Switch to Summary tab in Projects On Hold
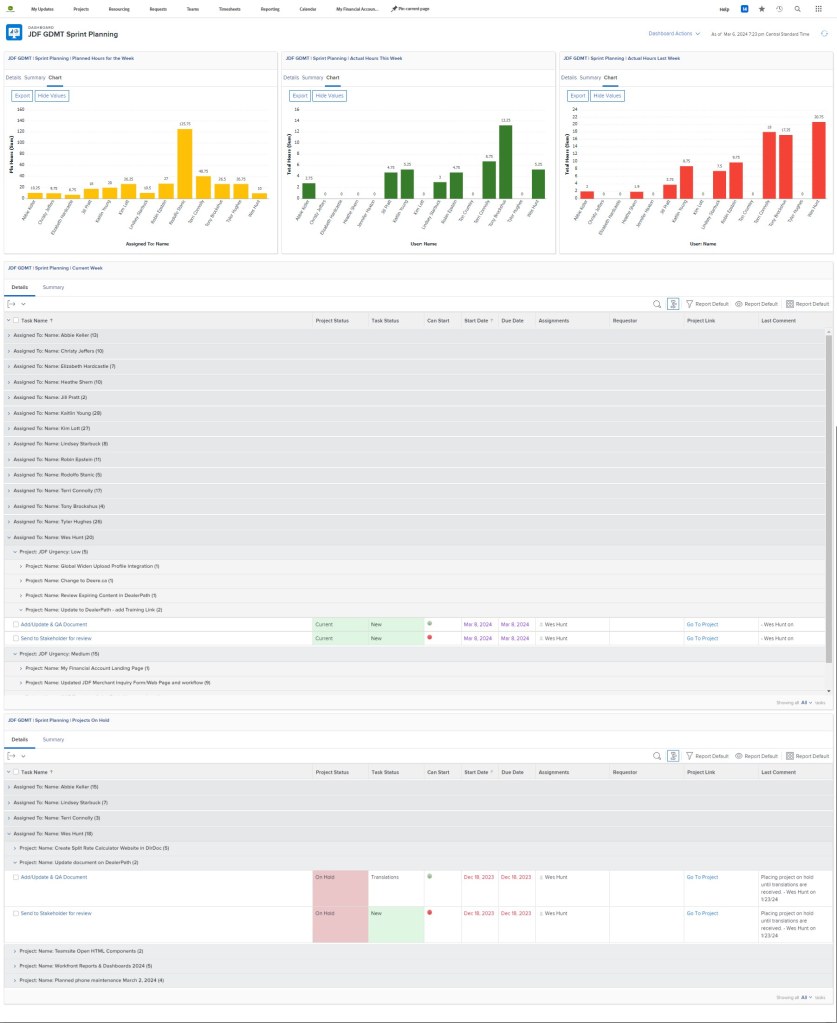 tap(53, 739)
